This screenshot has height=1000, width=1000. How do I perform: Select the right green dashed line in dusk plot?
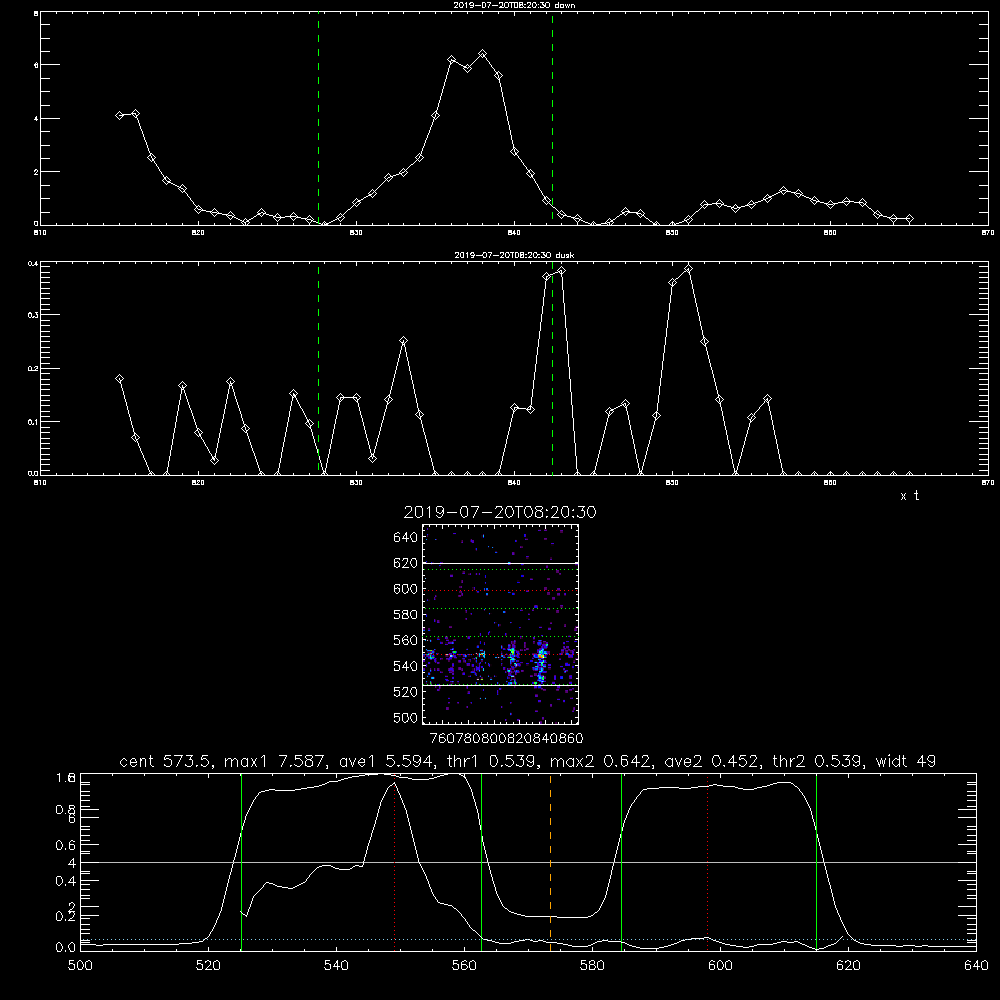[x=552, y=369]
